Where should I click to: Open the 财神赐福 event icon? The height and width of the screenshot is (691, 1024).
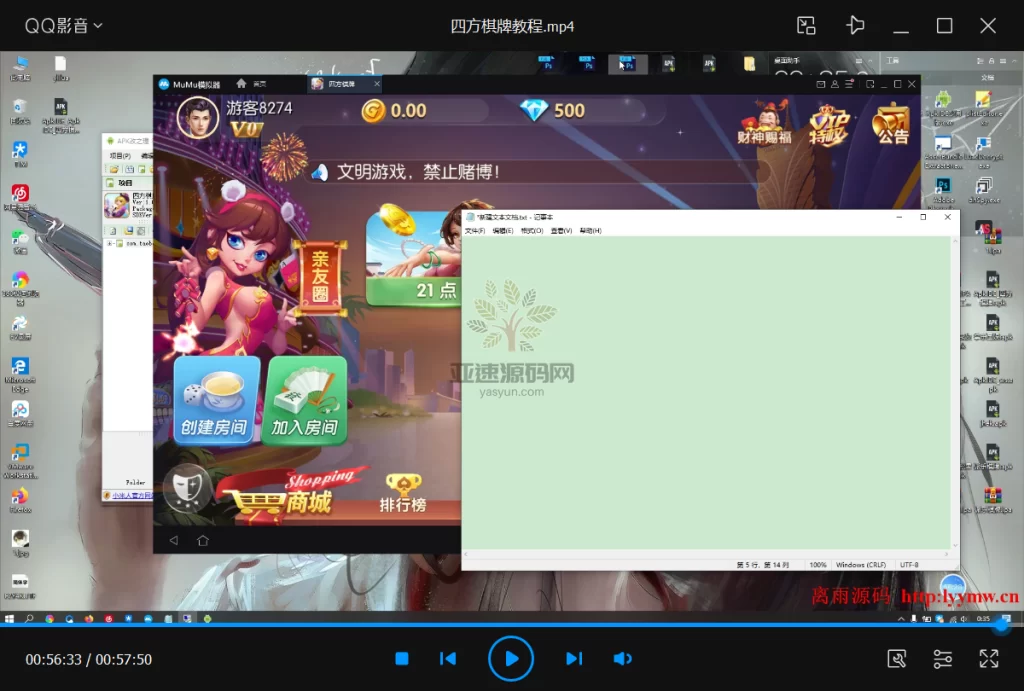coord(765,122)
